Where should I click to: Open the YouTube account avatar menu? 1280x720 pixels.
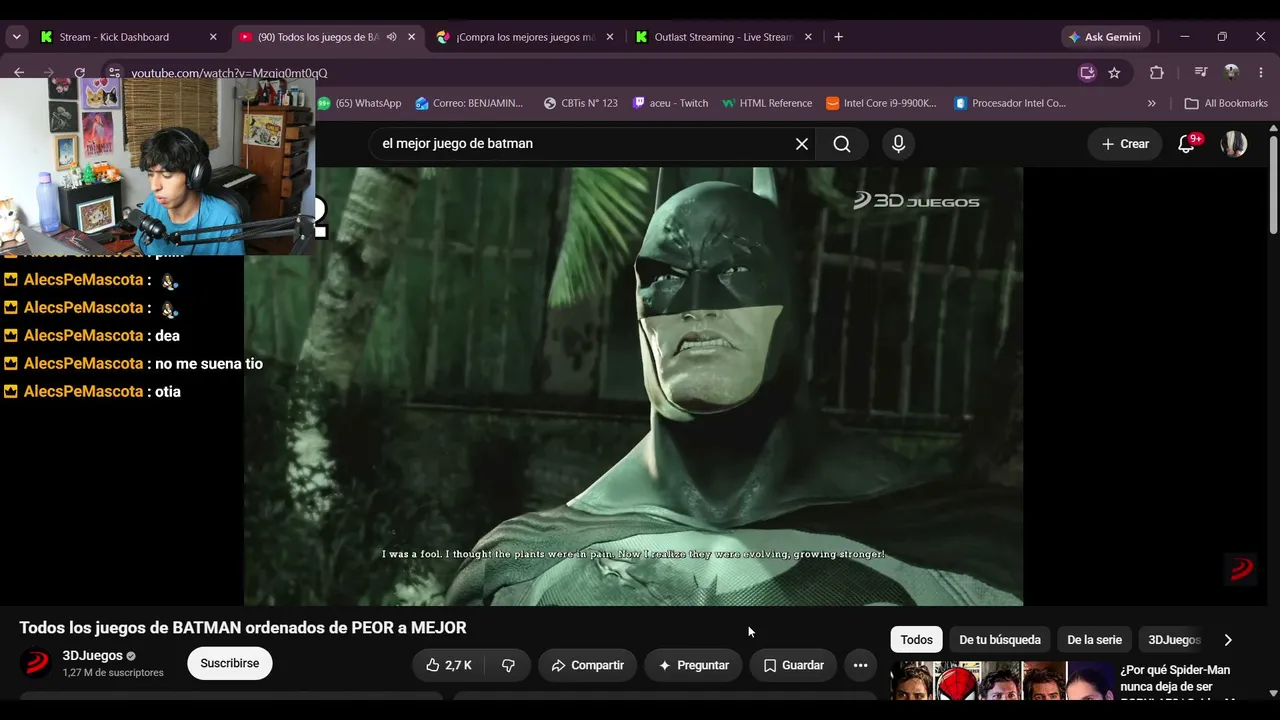click(x=1234, y=144)
